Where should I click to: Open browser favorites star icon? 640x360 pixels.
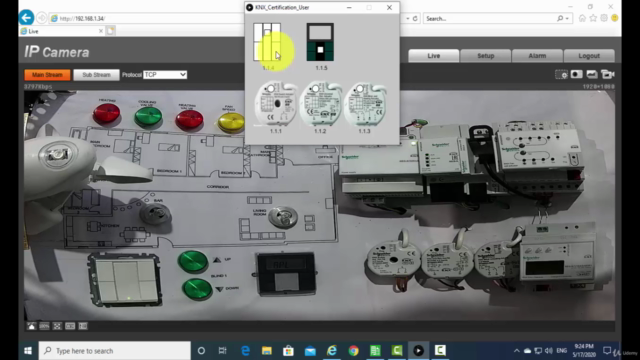point(593,18)
